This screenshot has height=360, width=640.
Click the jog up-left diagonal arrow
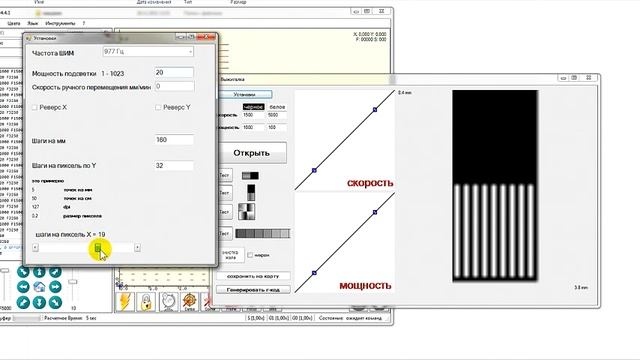pyautogui.click(x=23, y=271)
